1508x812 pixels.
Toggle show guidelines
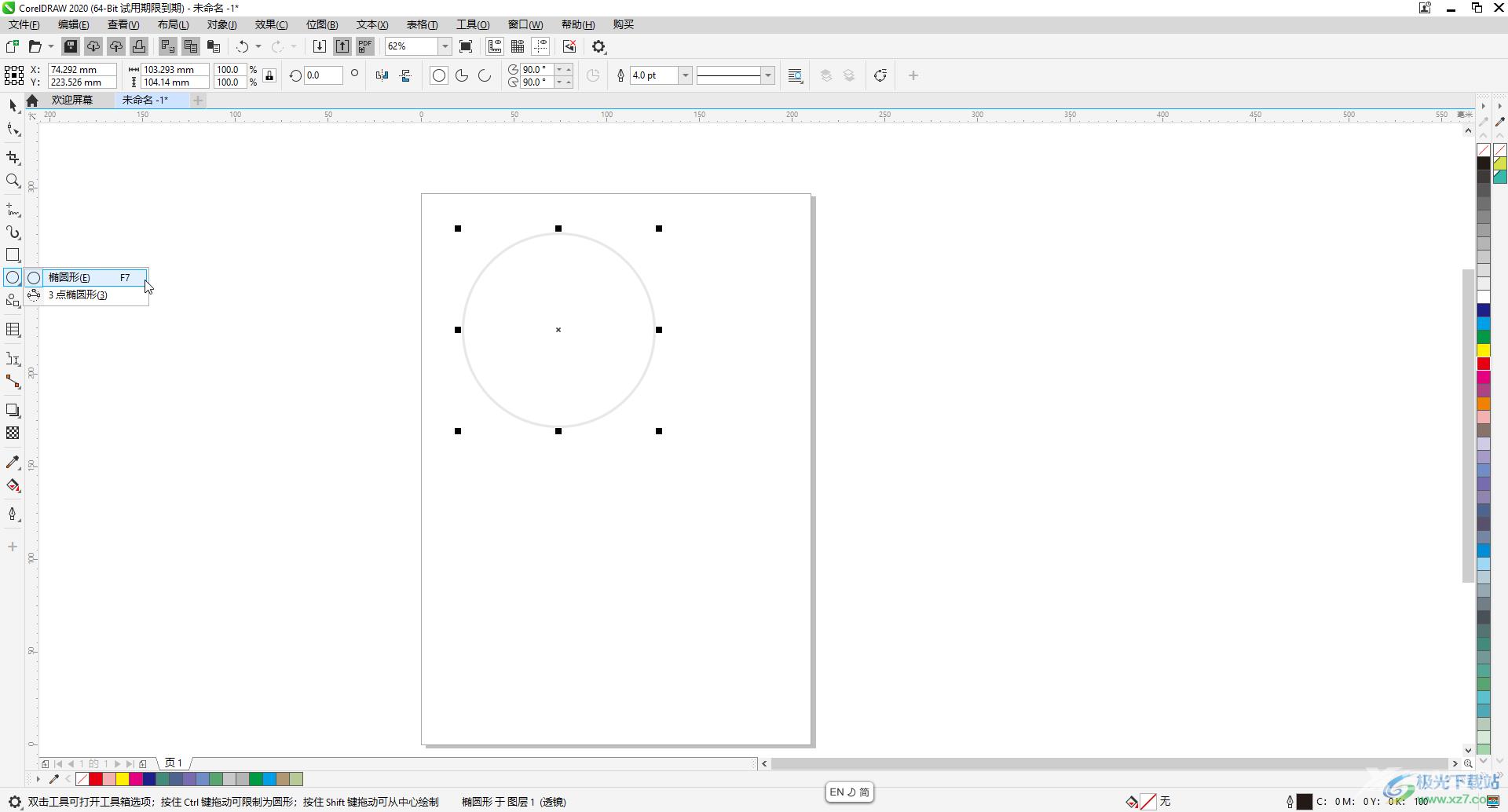(540, 46)
